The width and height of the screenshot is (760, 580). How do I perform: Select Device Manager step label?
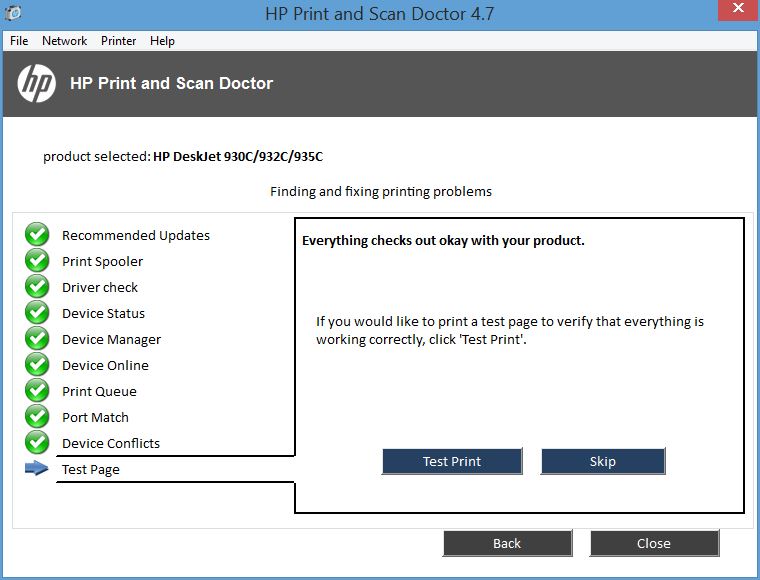coord(111,340)
